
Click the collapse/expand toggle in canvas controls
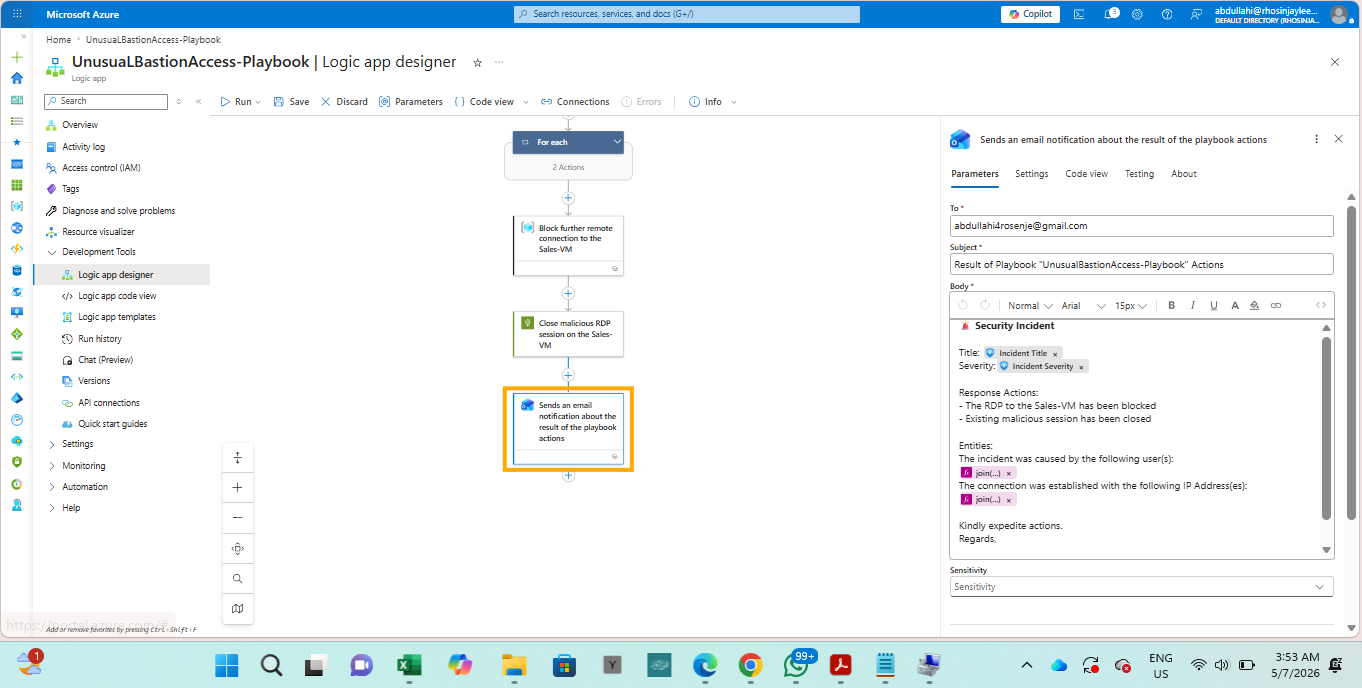pyautogui.click(x=237, y=457)
